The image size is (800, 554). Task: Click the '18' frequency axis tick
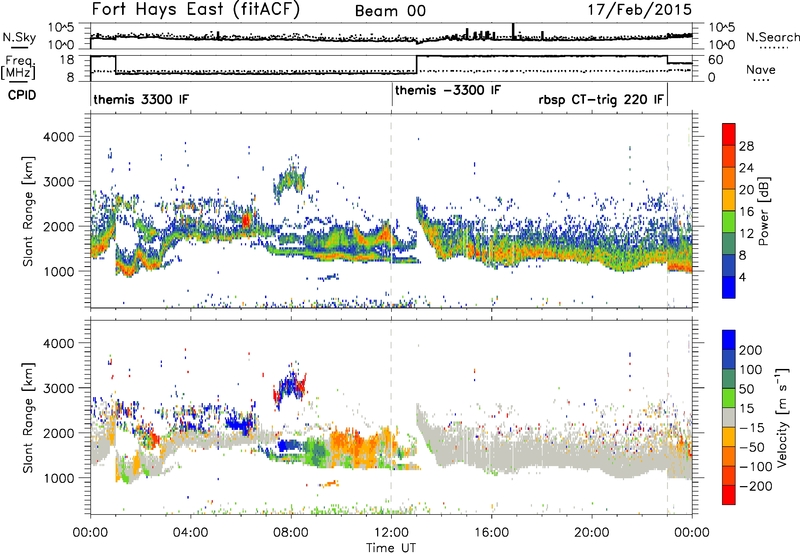[66, 60]
